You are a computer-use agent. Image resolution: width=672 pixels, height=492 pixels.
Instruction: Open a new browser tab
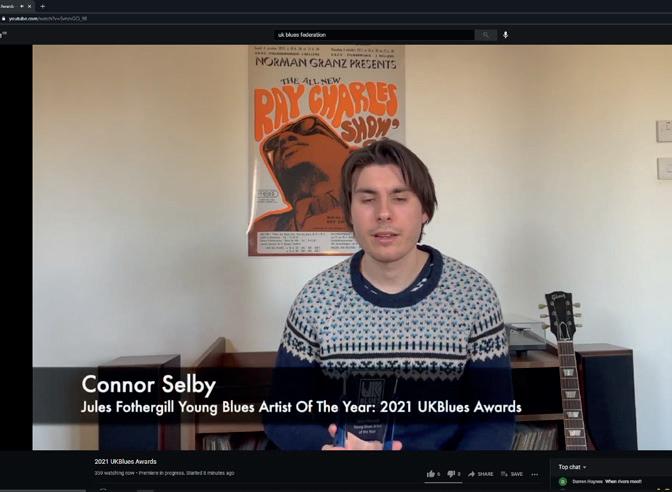pyautogui.click(x=42, y=6)
